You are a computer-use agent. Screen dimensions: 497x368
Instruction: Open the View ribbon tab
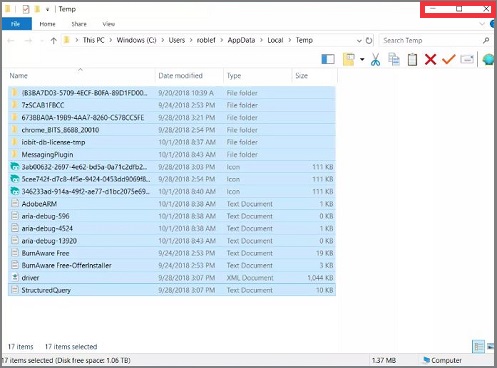[x=109, y=24]
